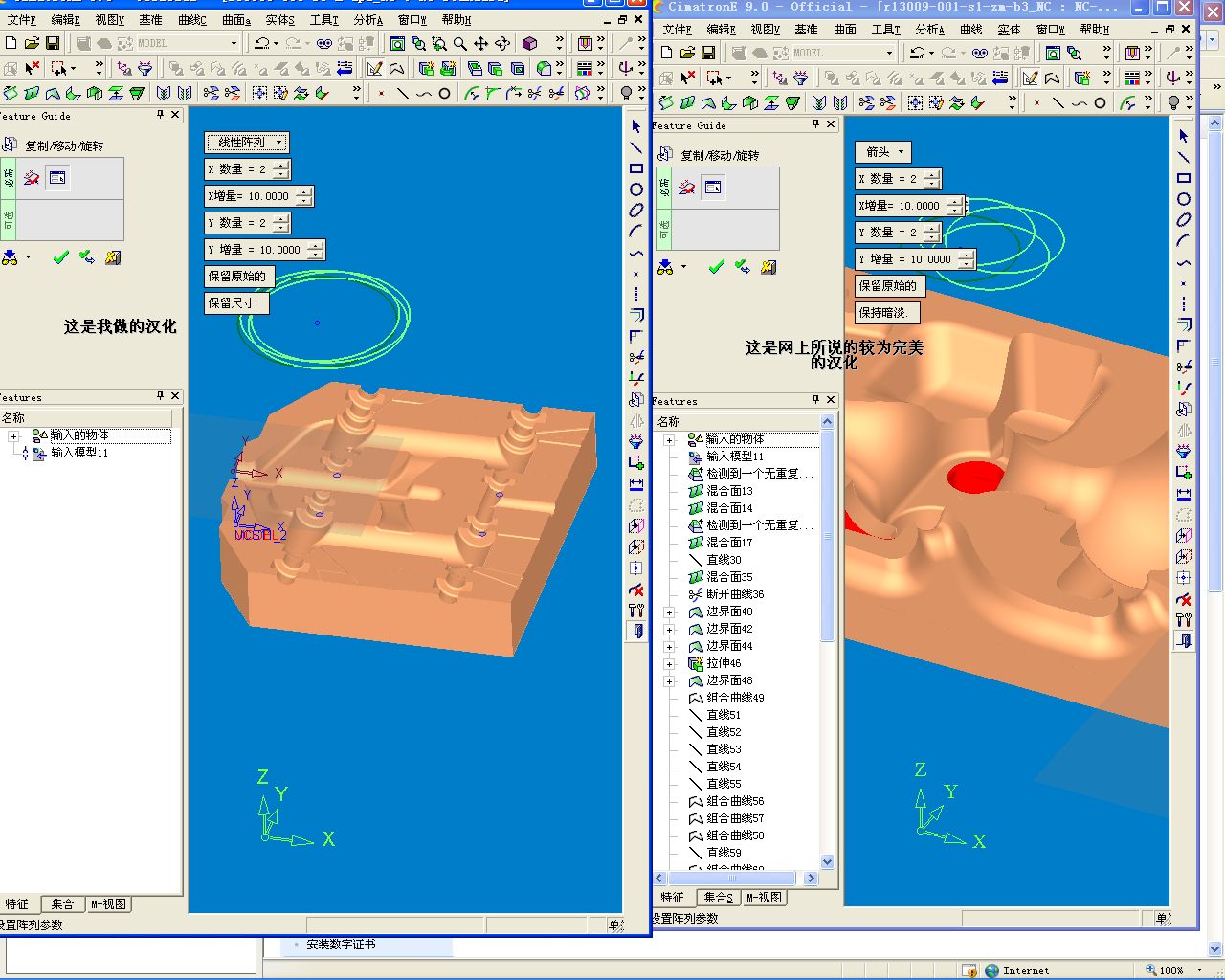The image size is (1225, 980).
Task: Open 曲线 menu in left window
Action: tap(192, 19)
